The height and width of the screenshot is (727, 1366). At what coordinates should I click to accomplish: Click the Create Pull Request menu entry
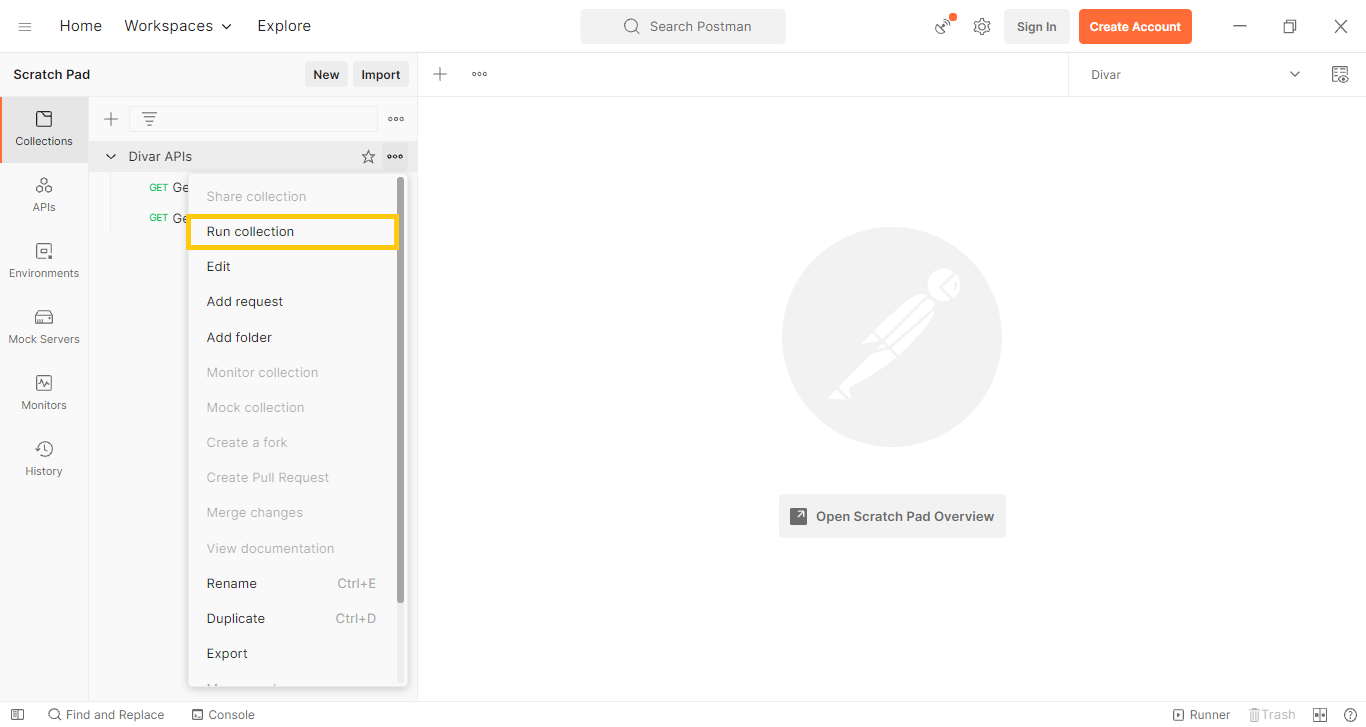coord(293,478)
